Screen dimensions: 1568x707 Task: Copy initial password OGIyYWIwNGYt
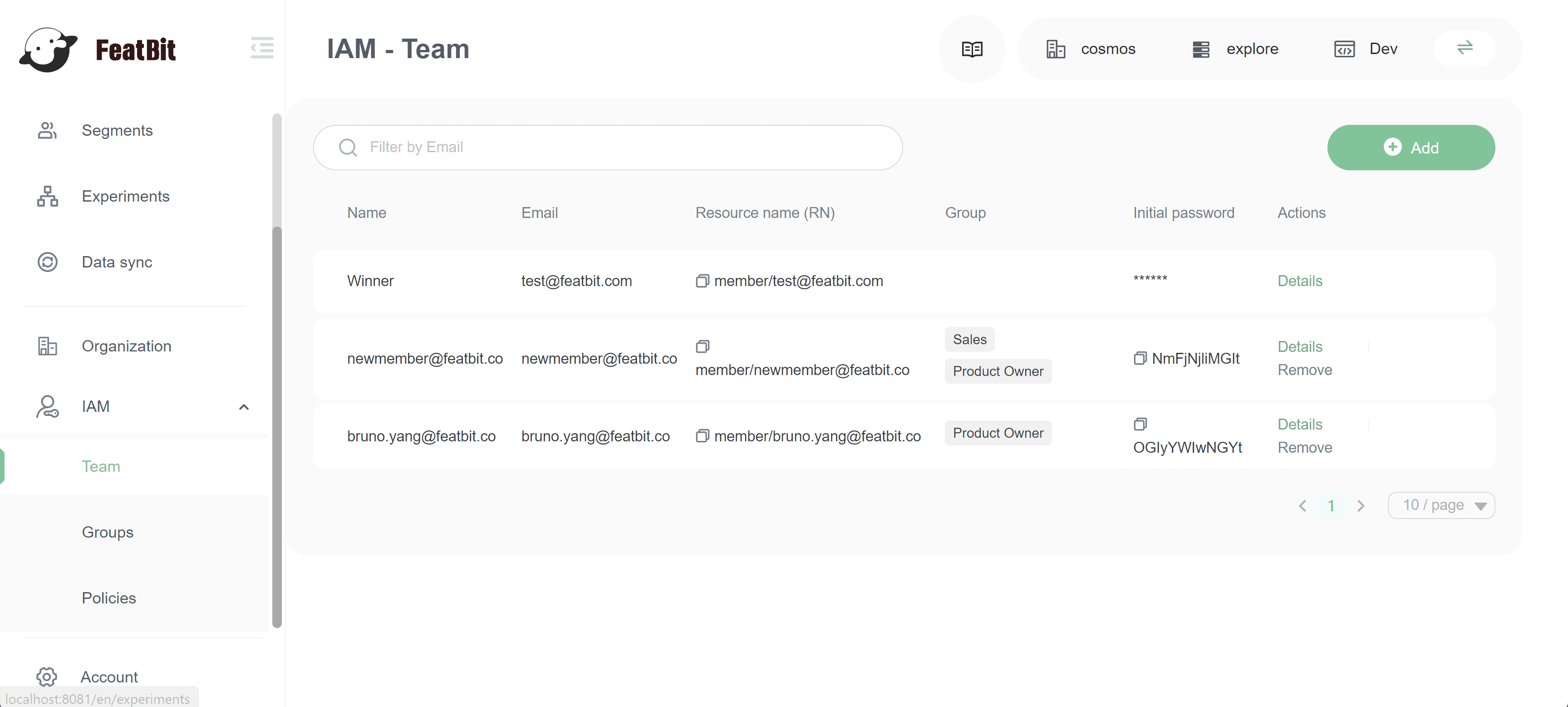pos(1140,424)
